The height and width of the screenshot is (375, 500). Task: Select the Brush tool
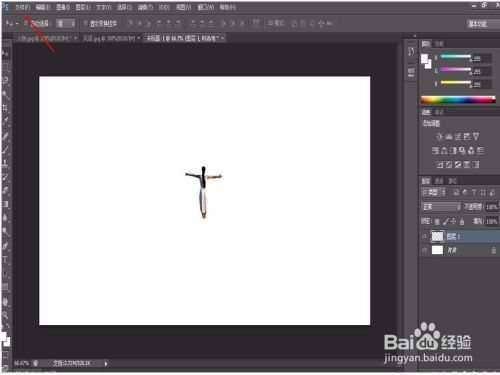(x=6, y=150)
